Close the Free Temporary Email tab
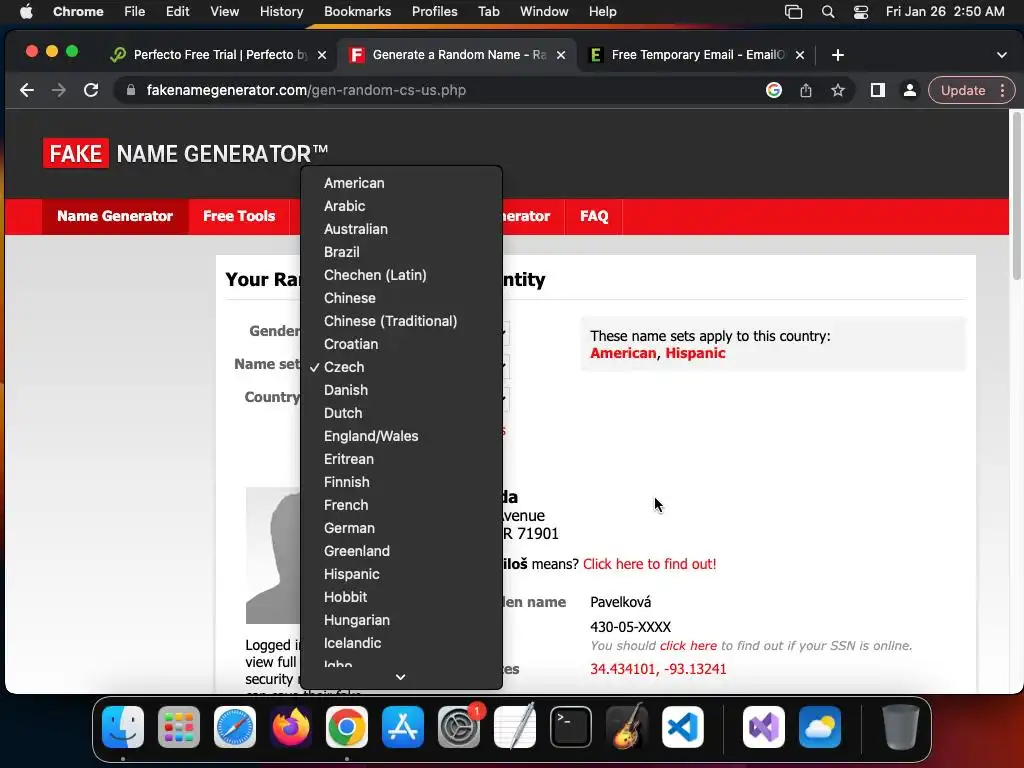The image size is (1024, 768). pyautogui.click(x=800, y=55)
